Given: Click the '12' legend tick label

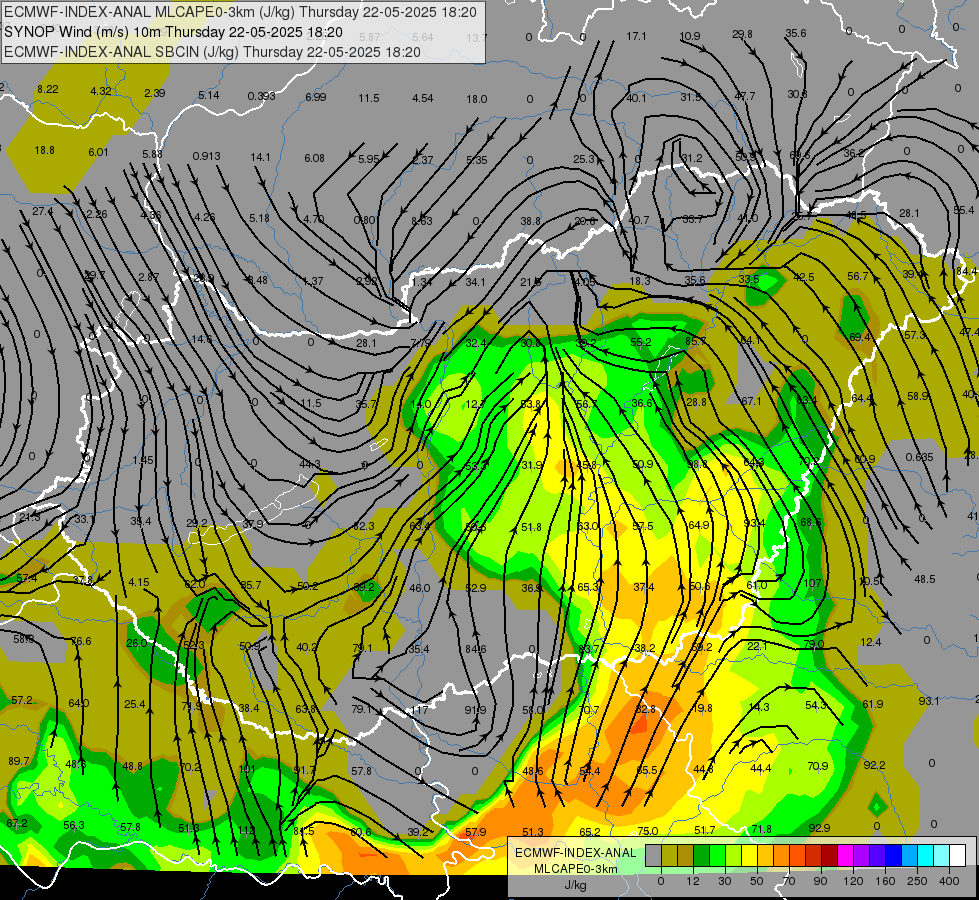Looking at the screenshot, I should point(692,881).
